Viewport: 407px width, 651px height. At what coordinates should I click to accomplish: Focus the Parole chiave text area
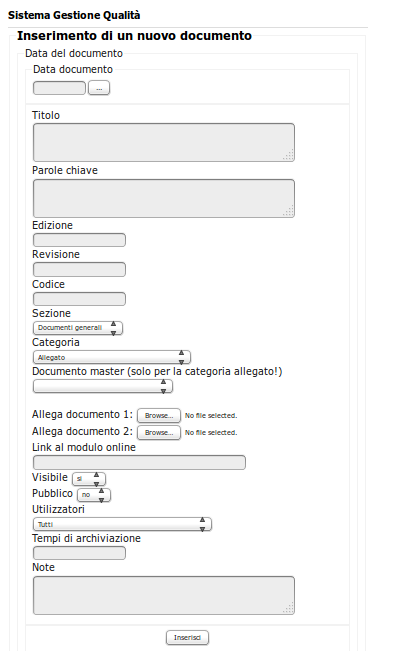coord(164,198)
